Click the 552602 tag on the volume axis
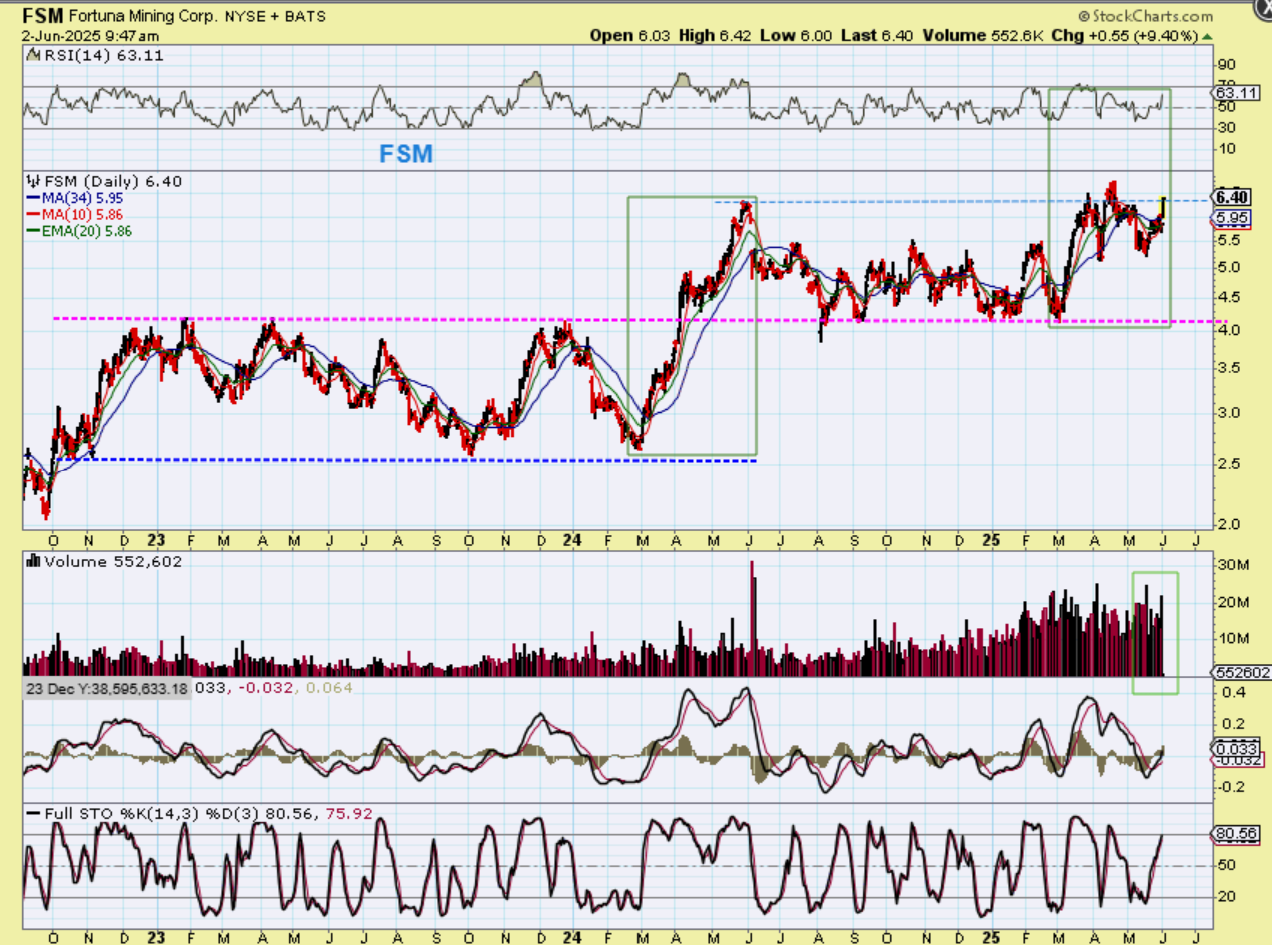This screenshot has width=1272, height=945. click(1241, 673)
